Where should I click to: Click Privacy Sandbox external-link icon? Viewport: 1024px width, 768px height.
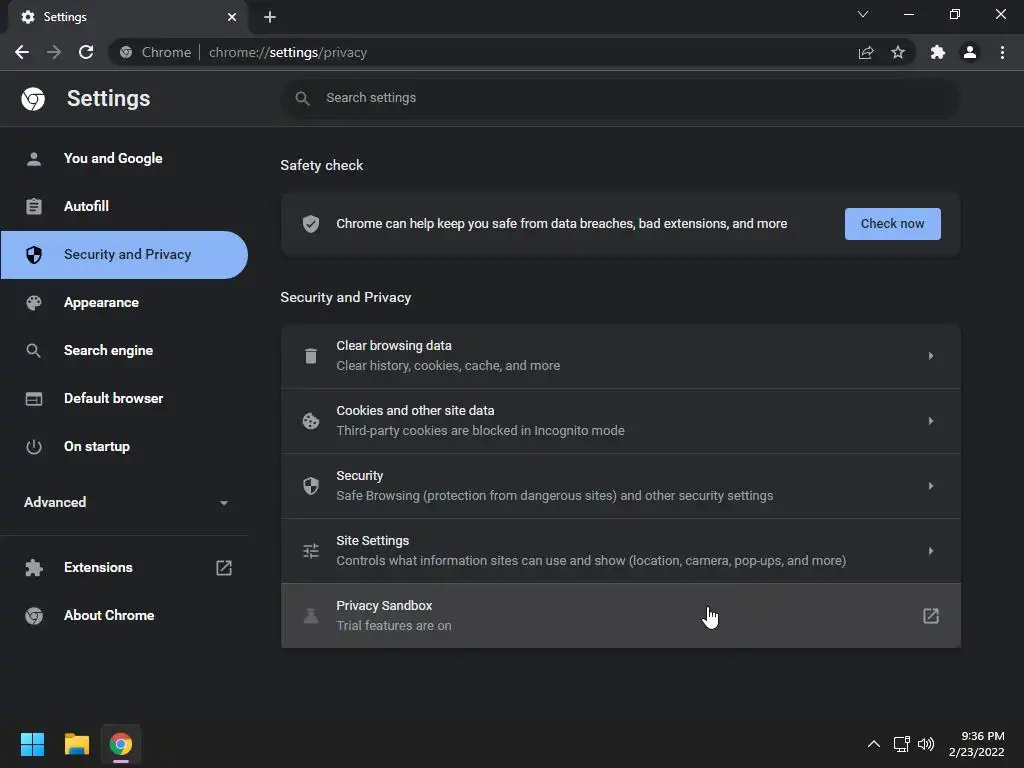(931, 616)
